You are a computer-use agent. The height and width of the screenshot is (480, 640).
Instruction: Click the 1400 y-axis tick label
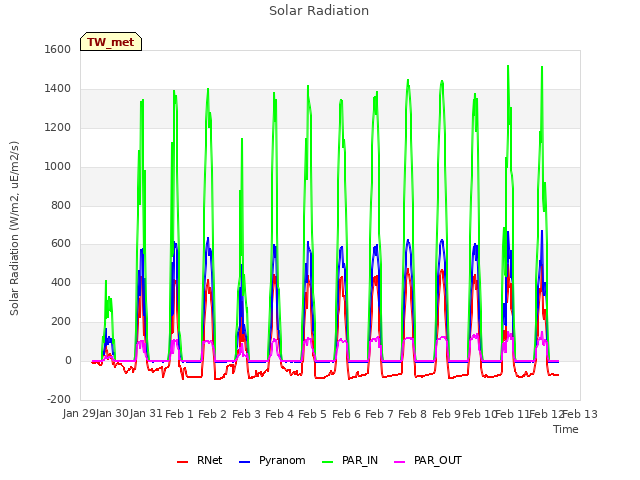point(58,89)
